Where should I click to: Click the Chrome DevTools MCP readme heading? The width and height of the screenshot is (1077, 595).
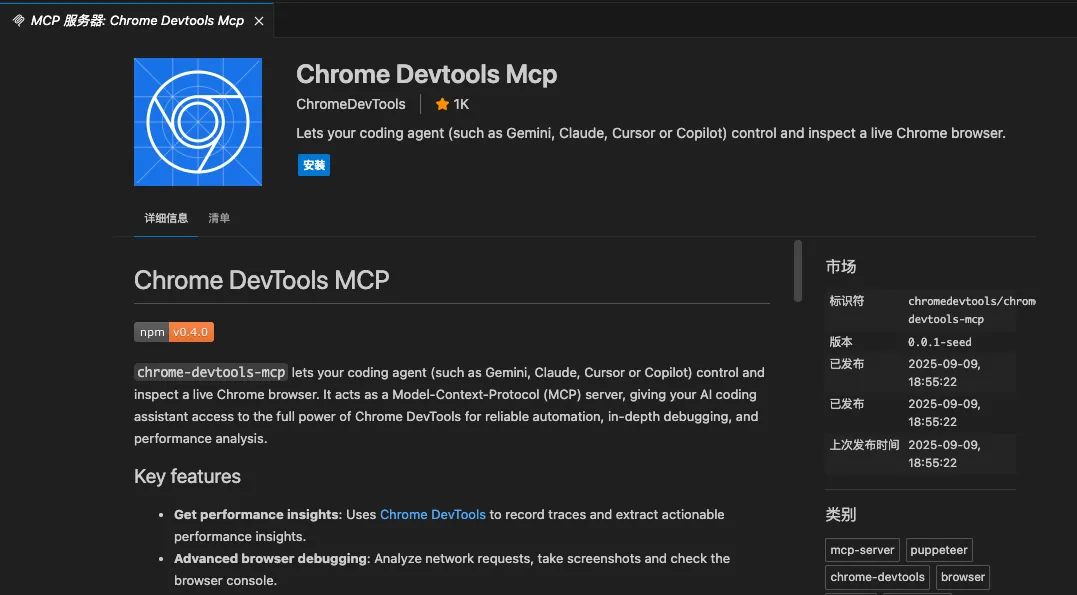tap(262, 280)
